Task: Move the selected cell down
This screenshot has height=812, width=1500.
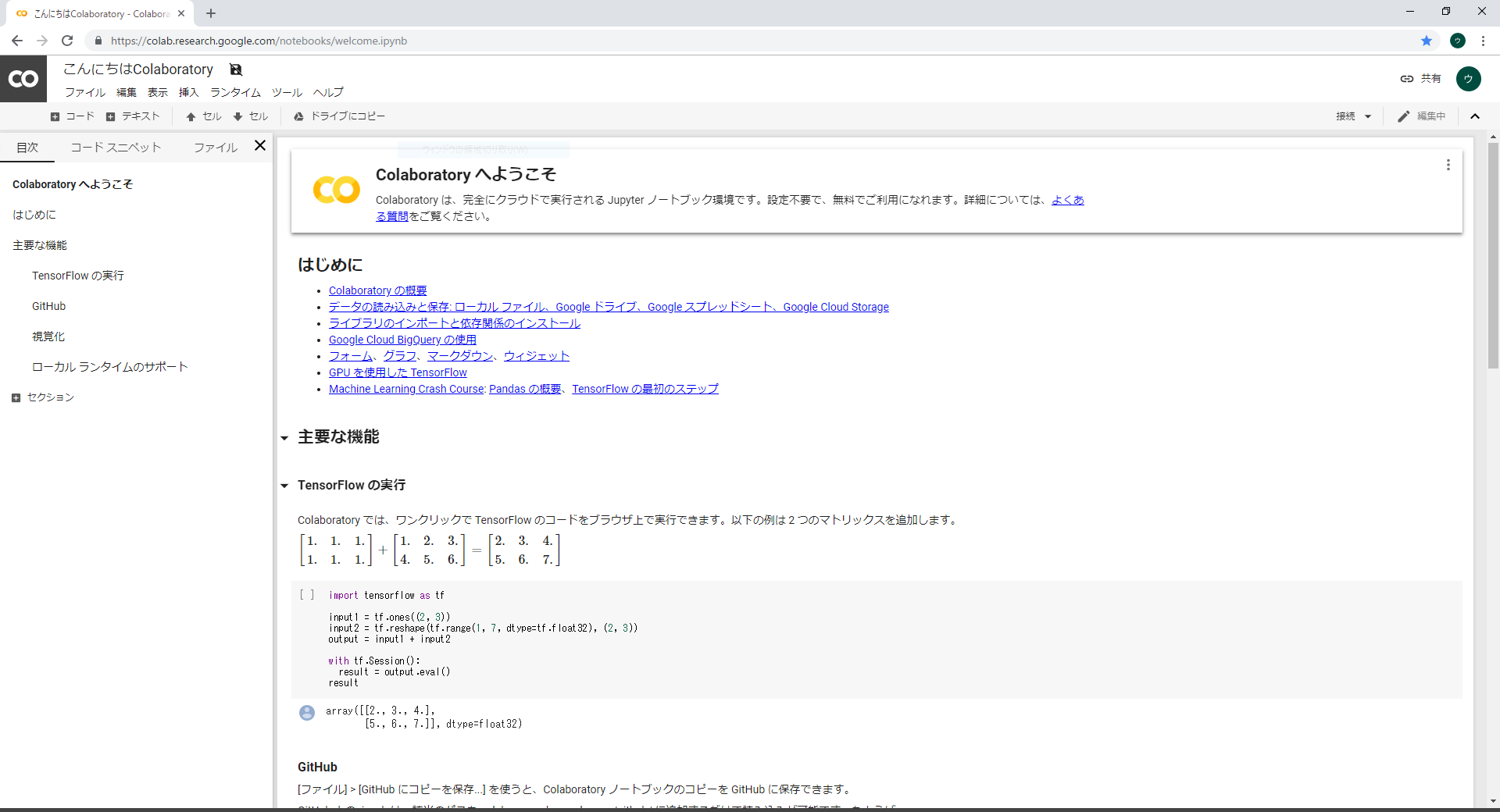Action: 250,116
